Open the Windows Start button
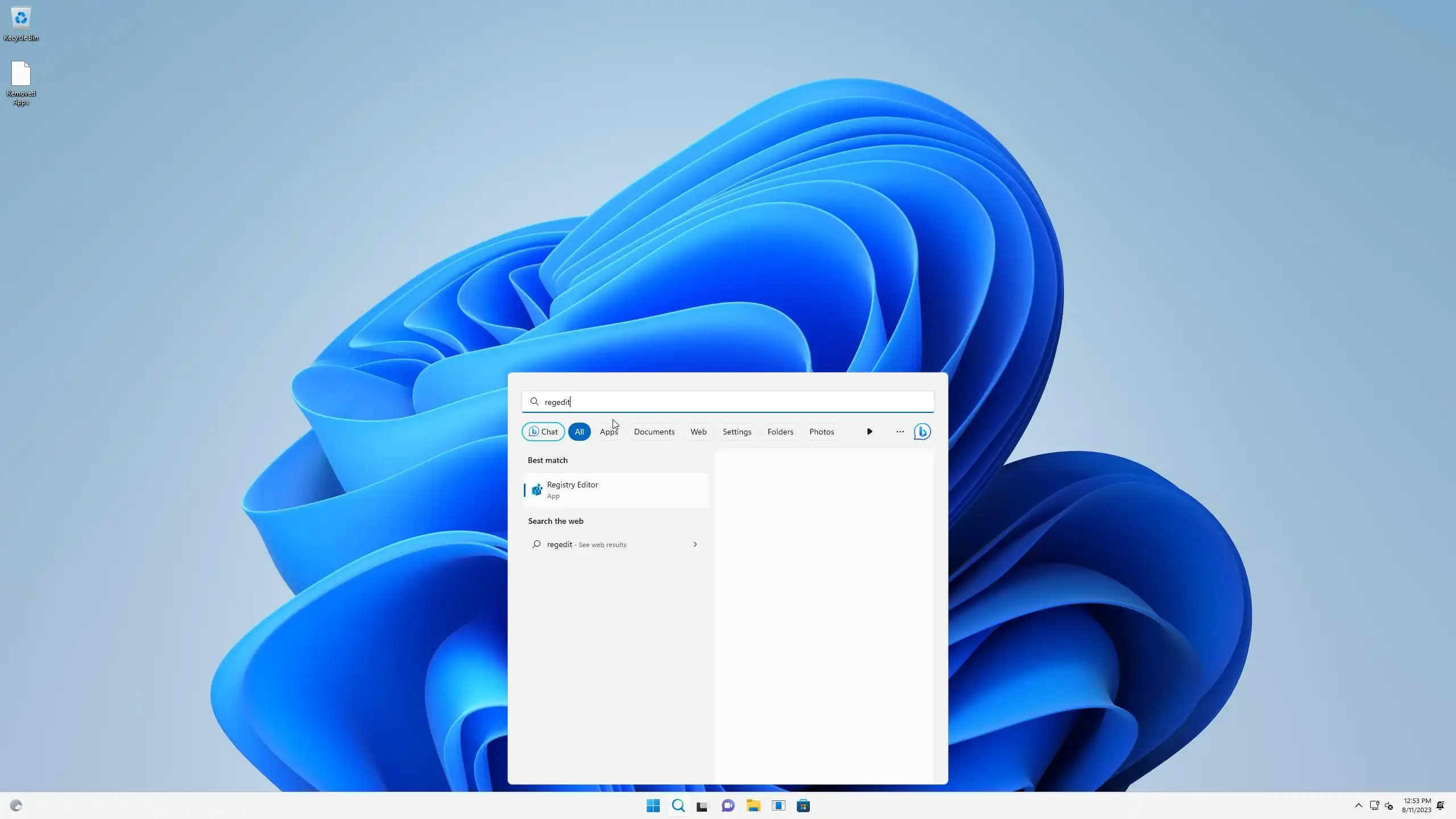This screenshot has width=1456, height=819. click(x=653, y=805)
